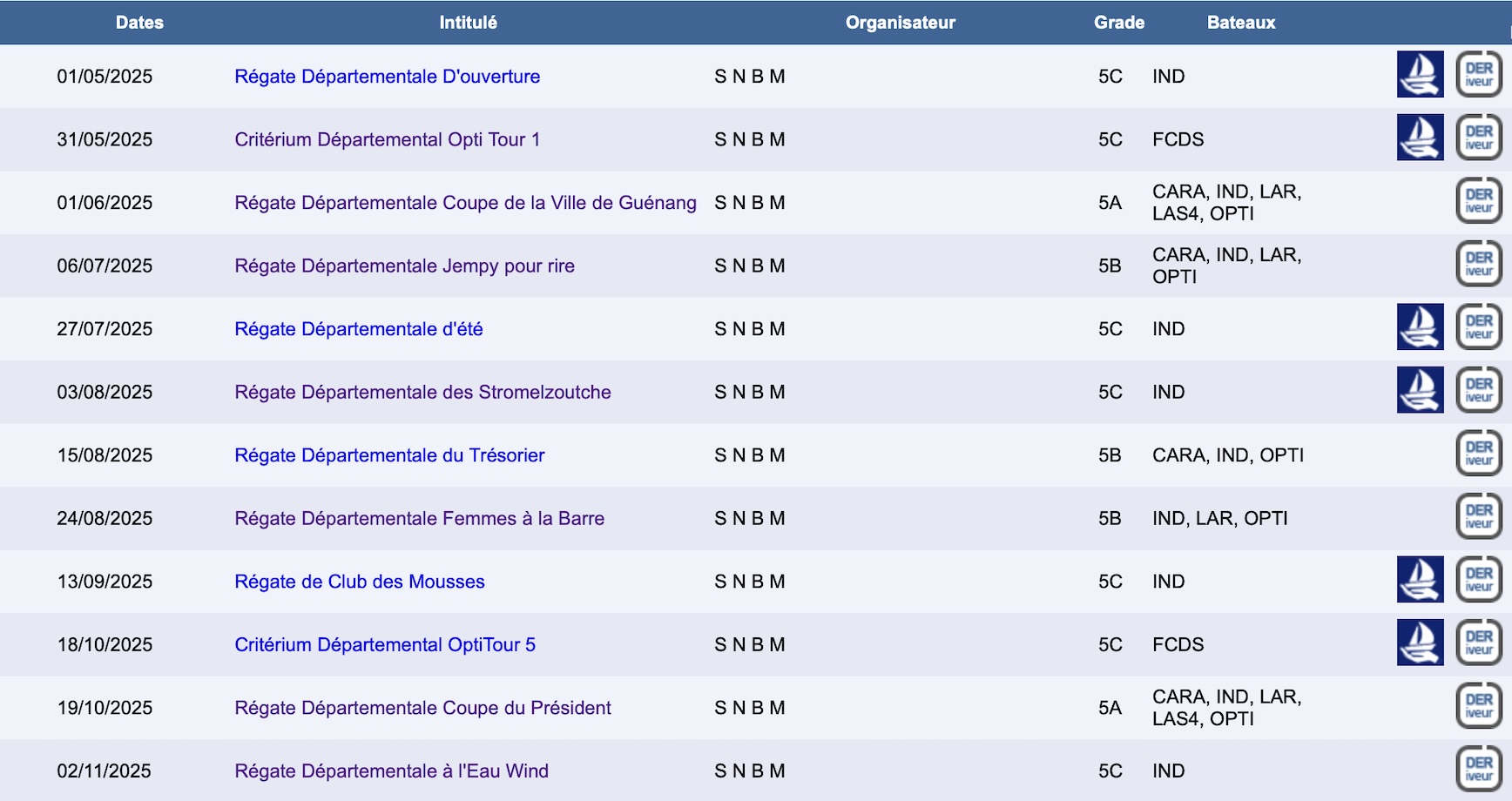Select date 19/10/2025
The height and width of the screenshot is (801, 1512).
point(105,708)
